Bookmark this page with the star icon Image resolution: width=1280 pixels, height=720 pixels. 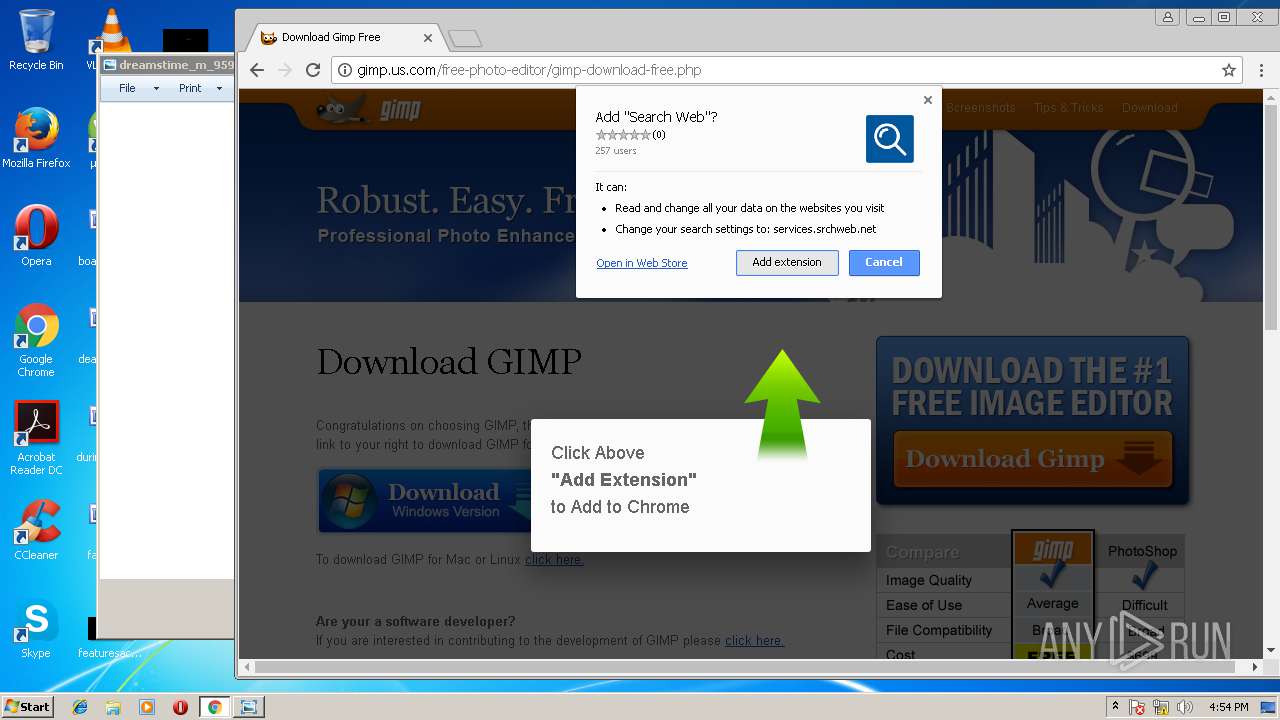click(1229, 70)
